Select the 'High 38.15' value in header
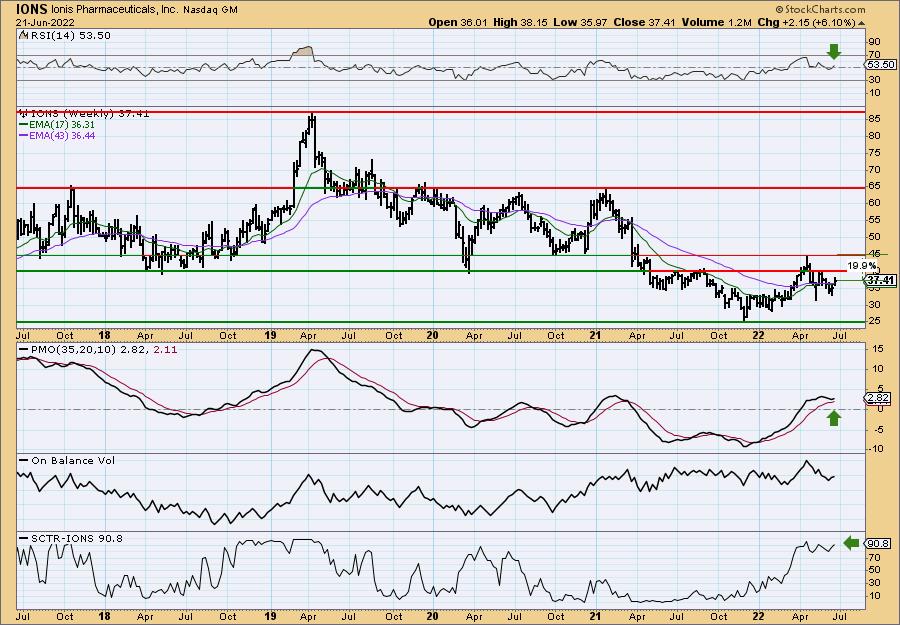Viewport: 900px width, 625px height. (520, 22)
